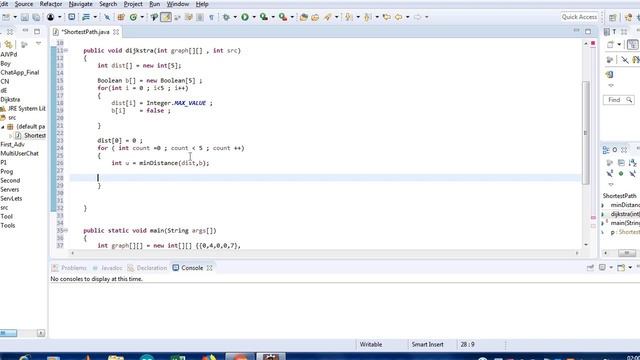
Task: Click the Search flashlight icon
Action: point(328,17)
